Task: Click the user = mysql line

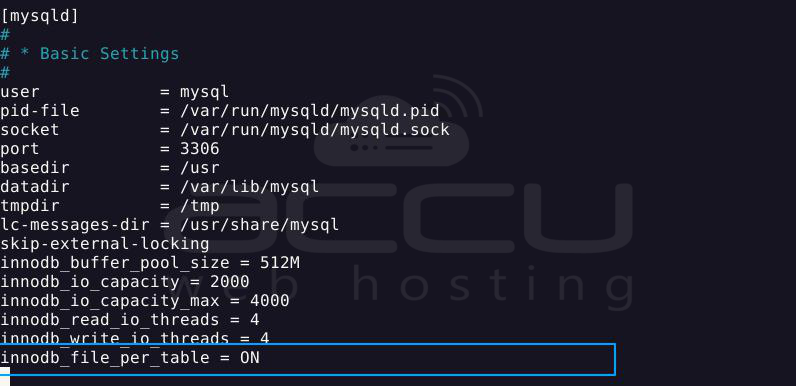Action: tap(115, 92)
